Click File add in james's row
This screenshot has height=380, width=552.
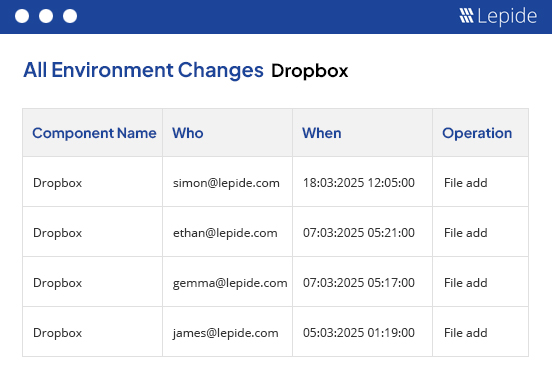click(x=466, y=333)
